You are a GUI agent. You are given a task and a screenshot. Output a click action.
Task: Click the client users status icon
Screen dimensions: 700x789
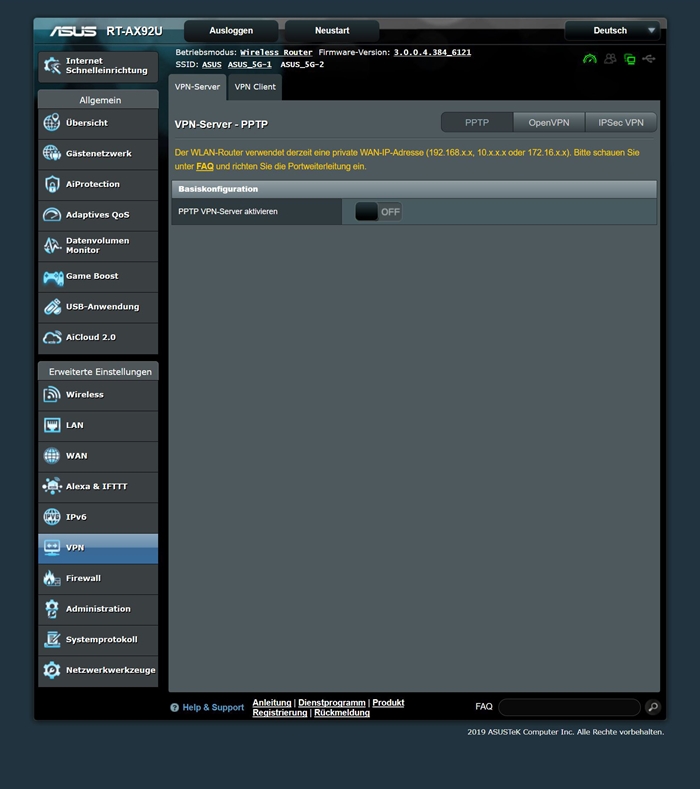coord(610,59)
